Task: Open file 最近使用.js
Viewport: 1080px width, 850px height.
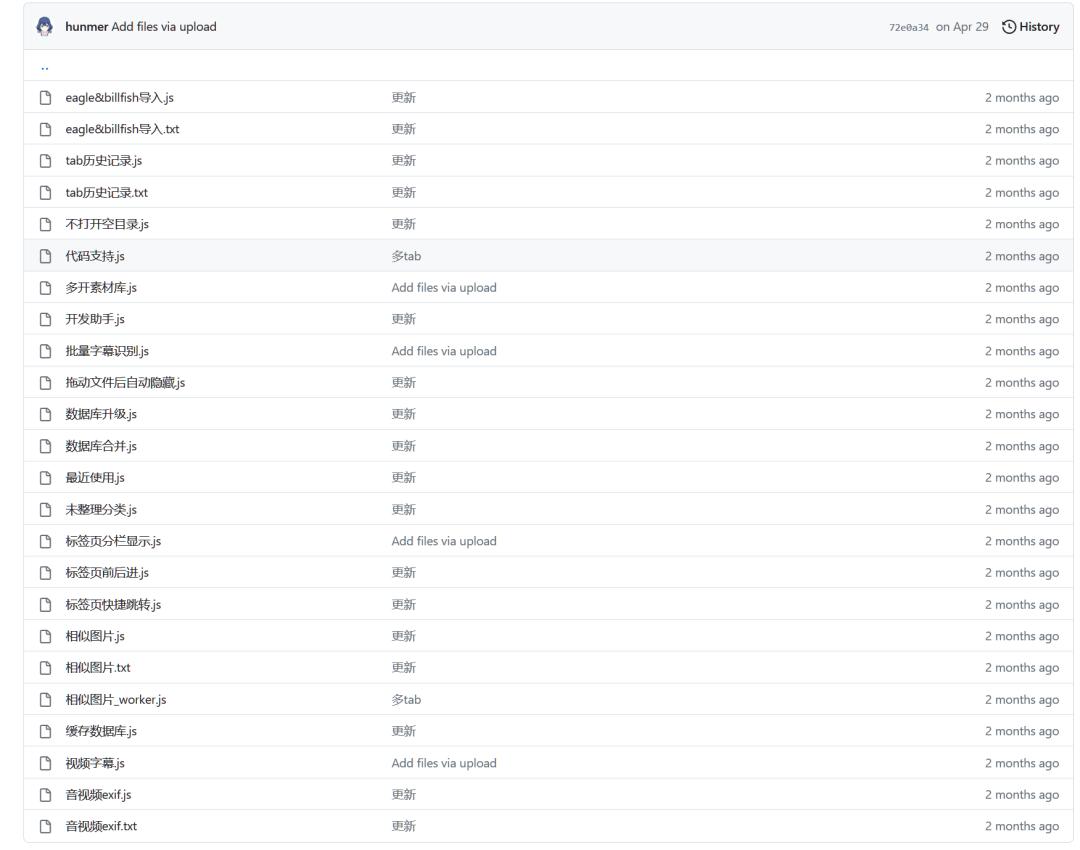Action: tap(95, 478)
